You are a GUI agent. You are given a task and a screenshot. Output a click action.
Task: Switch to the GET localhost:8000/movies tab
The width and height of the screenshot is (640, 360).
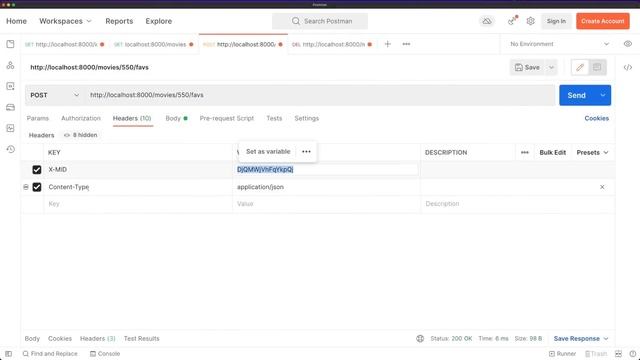153,44
